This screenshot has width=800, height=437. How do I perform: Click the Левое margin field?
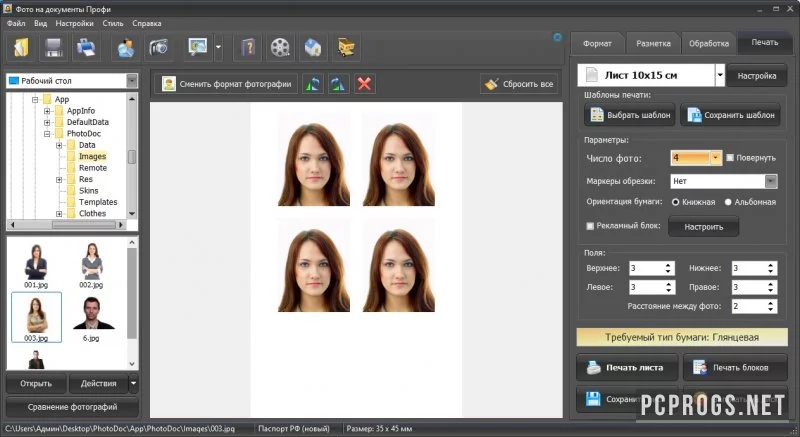(x=652, y=287)
